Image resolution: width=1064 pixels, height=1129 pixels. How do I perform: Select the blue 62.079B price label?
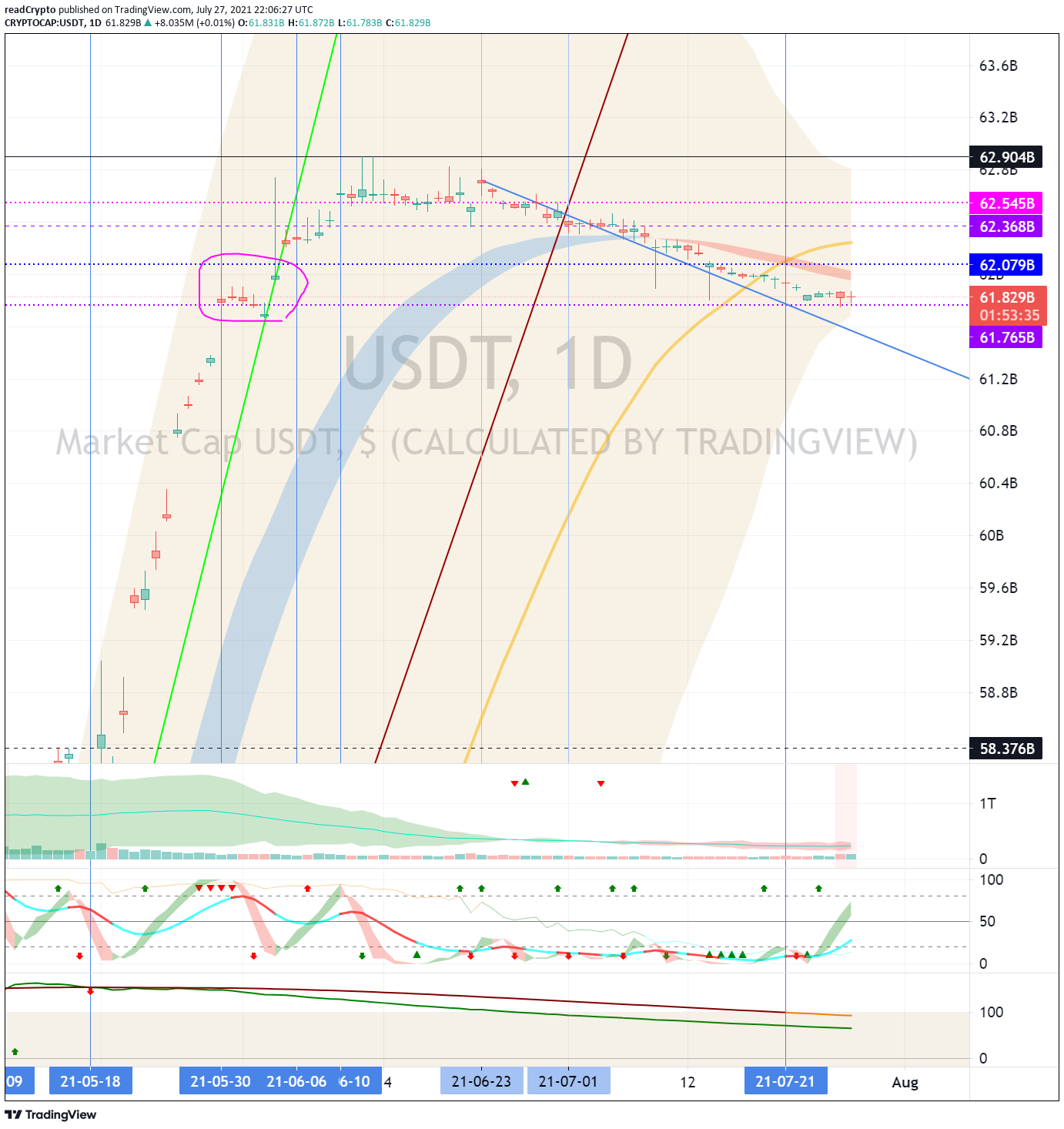pos(1005,265)
